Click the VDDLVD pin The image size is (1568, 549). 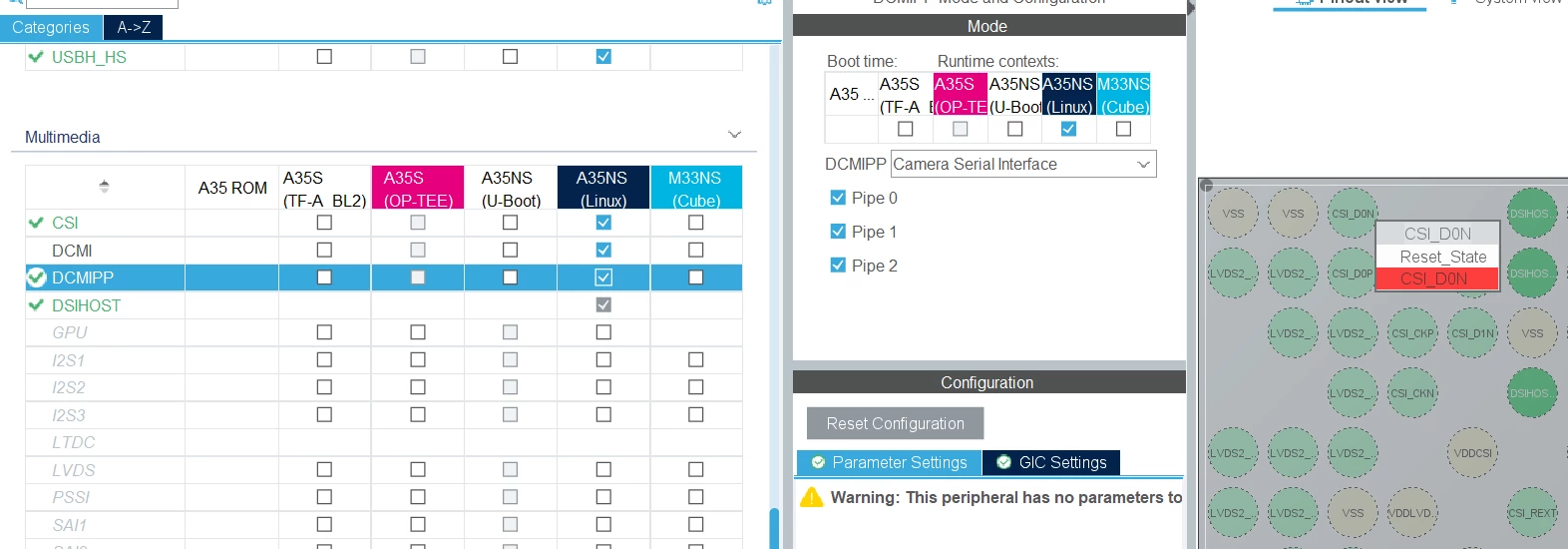pyautogui.click(x=1412, y=513)
